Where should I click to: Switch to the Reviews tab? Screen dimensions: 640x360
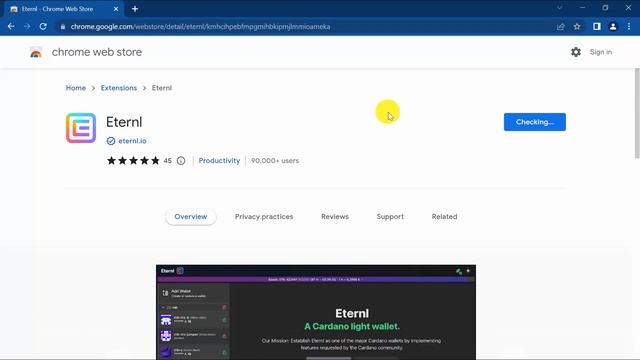tap(335, 217)
